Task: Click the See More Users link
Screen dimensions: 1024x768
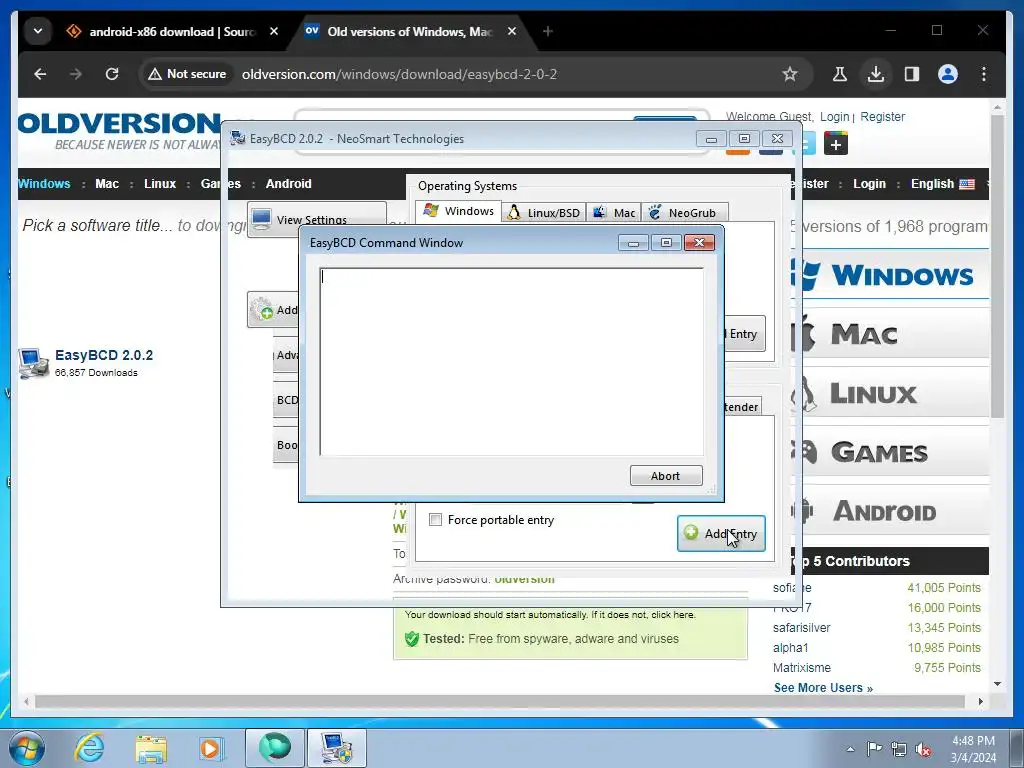Action: [823, 688]
